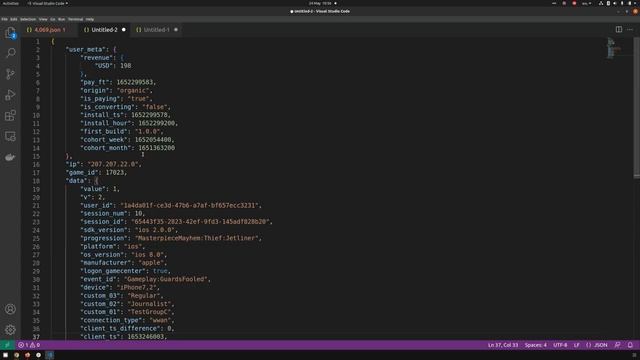Change end of line sequence via LF
Viewport: 640px width, 360px height.
coord(577,345)
